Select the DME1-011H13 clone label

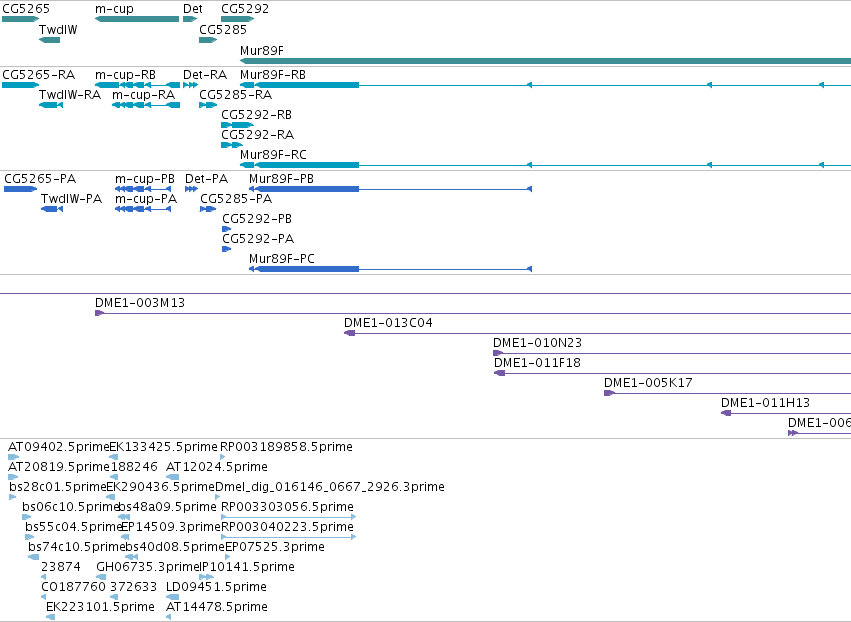tap(765, 404)
